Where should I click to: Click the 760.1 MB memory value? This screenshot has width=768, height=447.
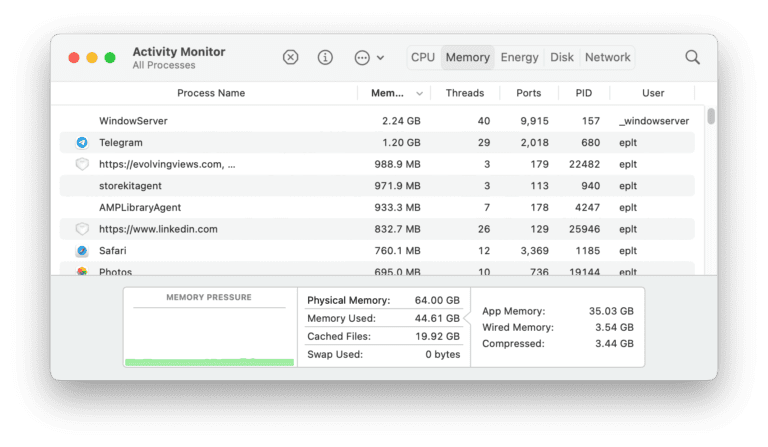point(397,251)
